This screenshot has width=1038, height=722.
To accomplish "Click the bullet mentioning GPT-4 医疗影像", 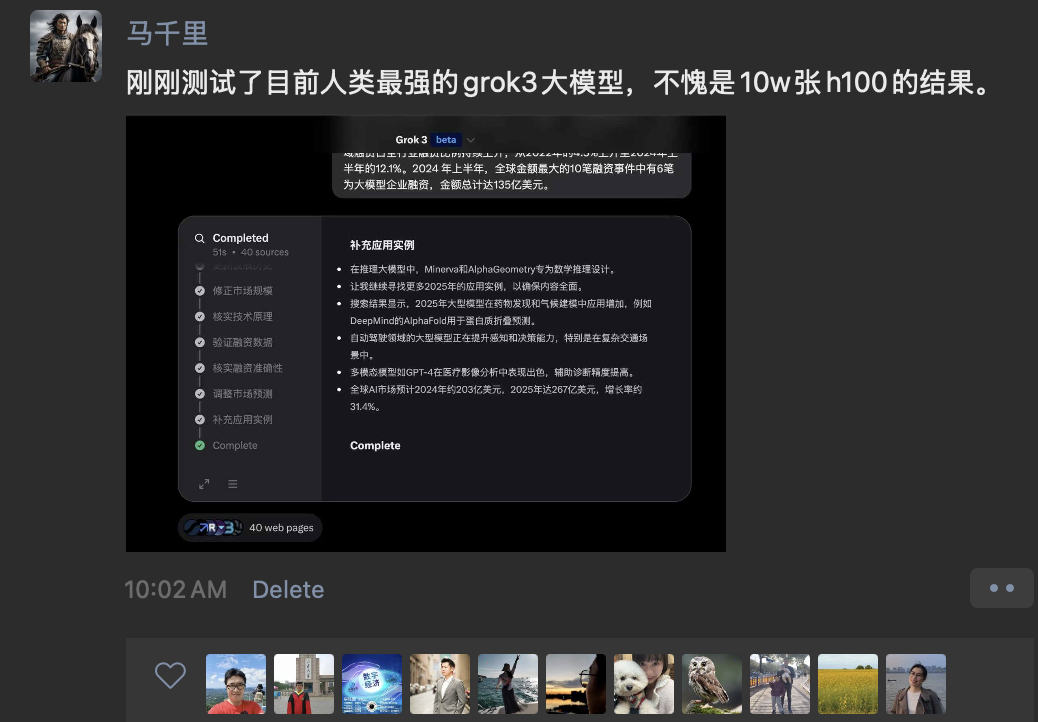I will [x=493, y=372].
